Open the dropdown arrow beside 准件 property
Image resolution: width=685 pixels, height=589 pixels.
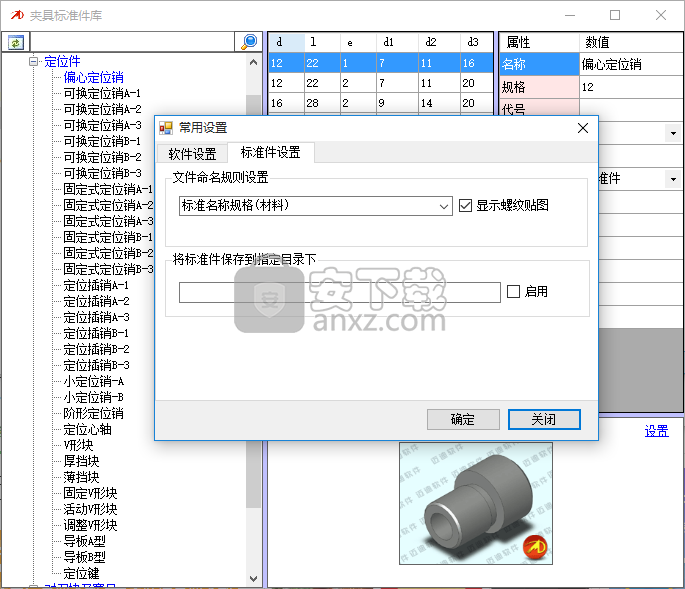pos(673,179)
